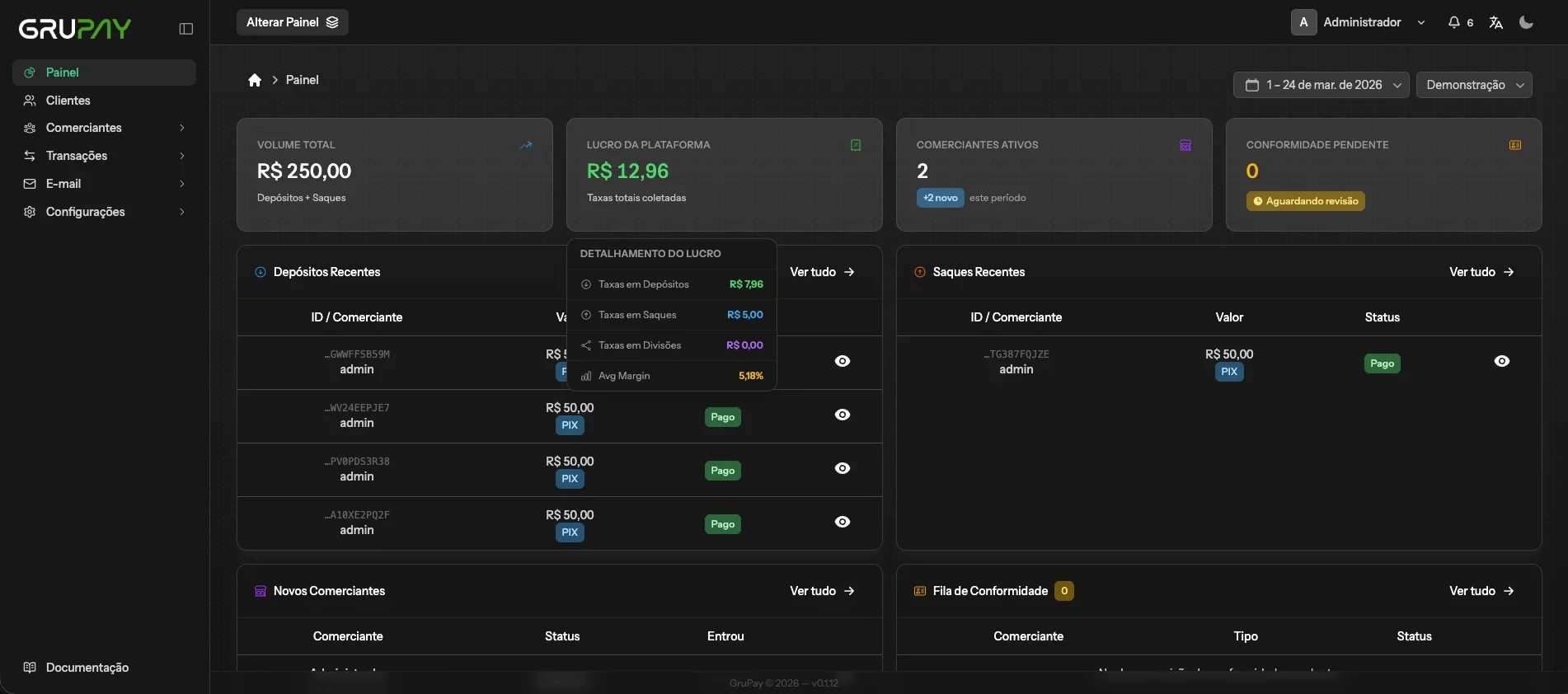Viewport: 1568px width, 694px height.
Task: Toggle dark mode moon icon
Action: (x=1527, y=22)
